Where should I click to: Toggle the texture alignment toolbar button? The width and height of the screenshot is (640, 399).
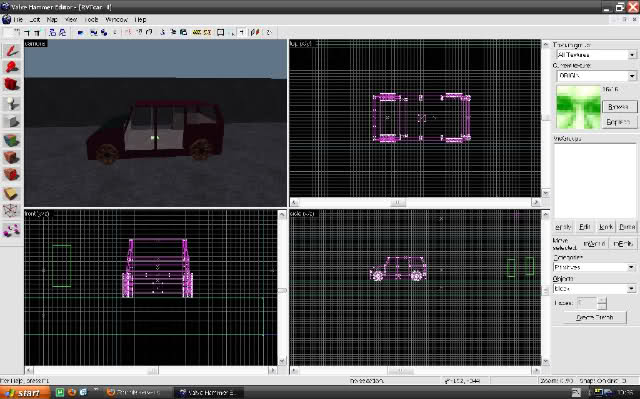coord(255,33)
